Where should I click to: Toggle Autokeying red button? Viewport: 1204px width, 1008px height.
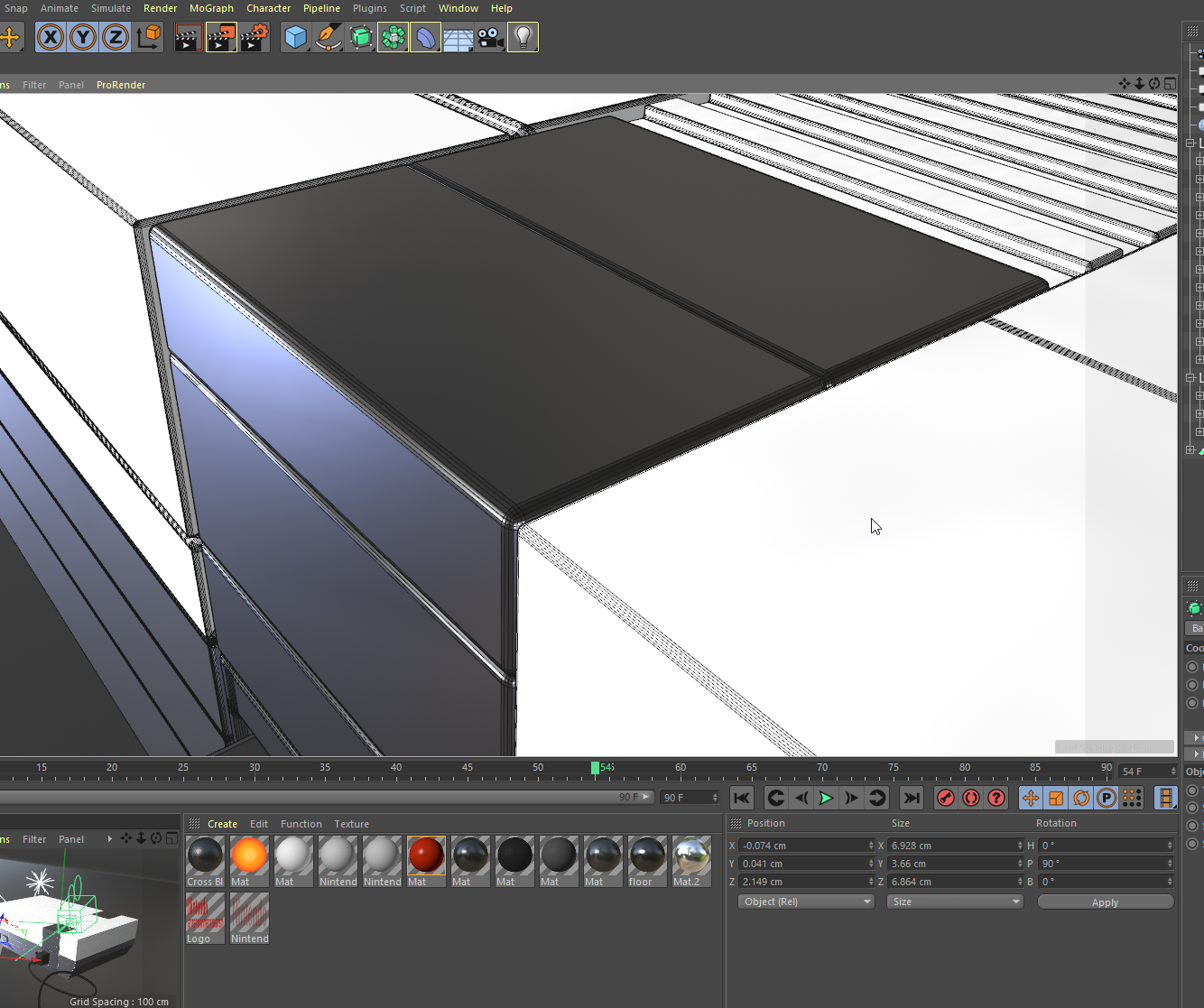[x=971, y=798]
